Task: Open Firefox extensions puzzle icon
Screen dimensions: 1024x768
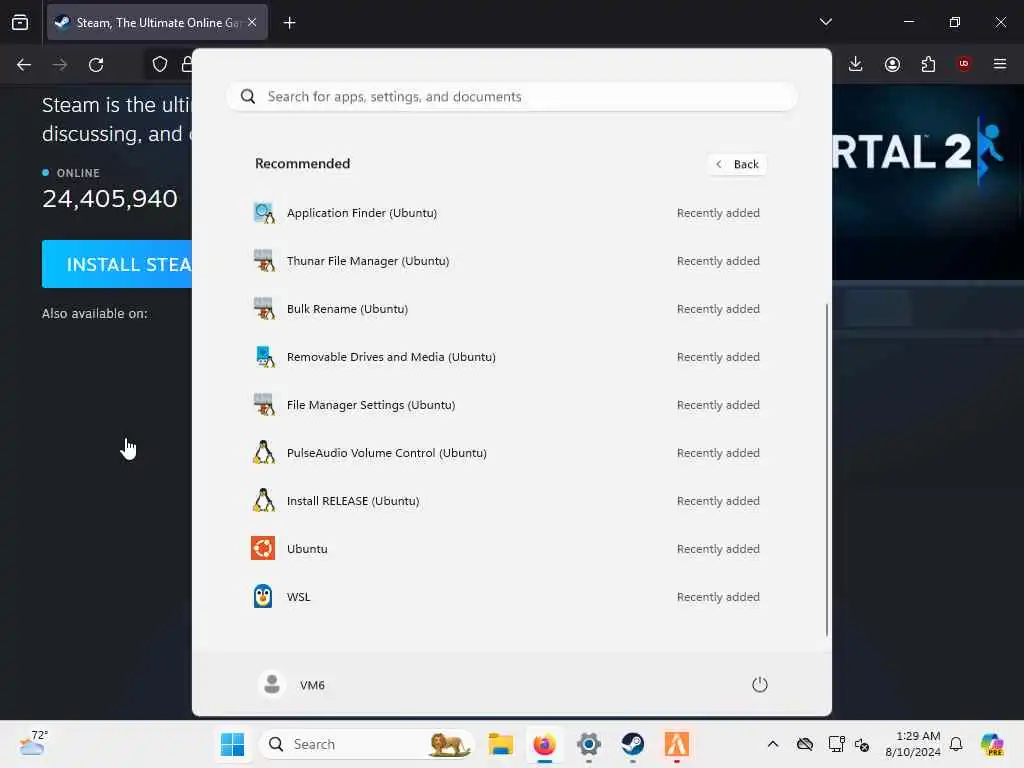Action: point(928,64)
